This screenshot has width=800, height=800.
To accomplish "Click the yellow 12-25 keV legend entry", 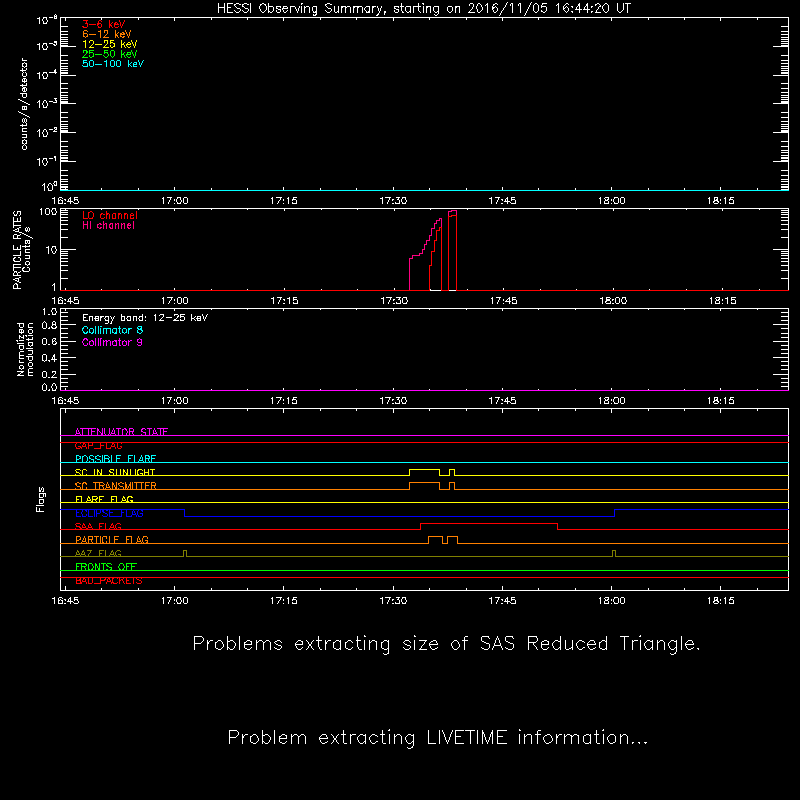I will point(110,44).
